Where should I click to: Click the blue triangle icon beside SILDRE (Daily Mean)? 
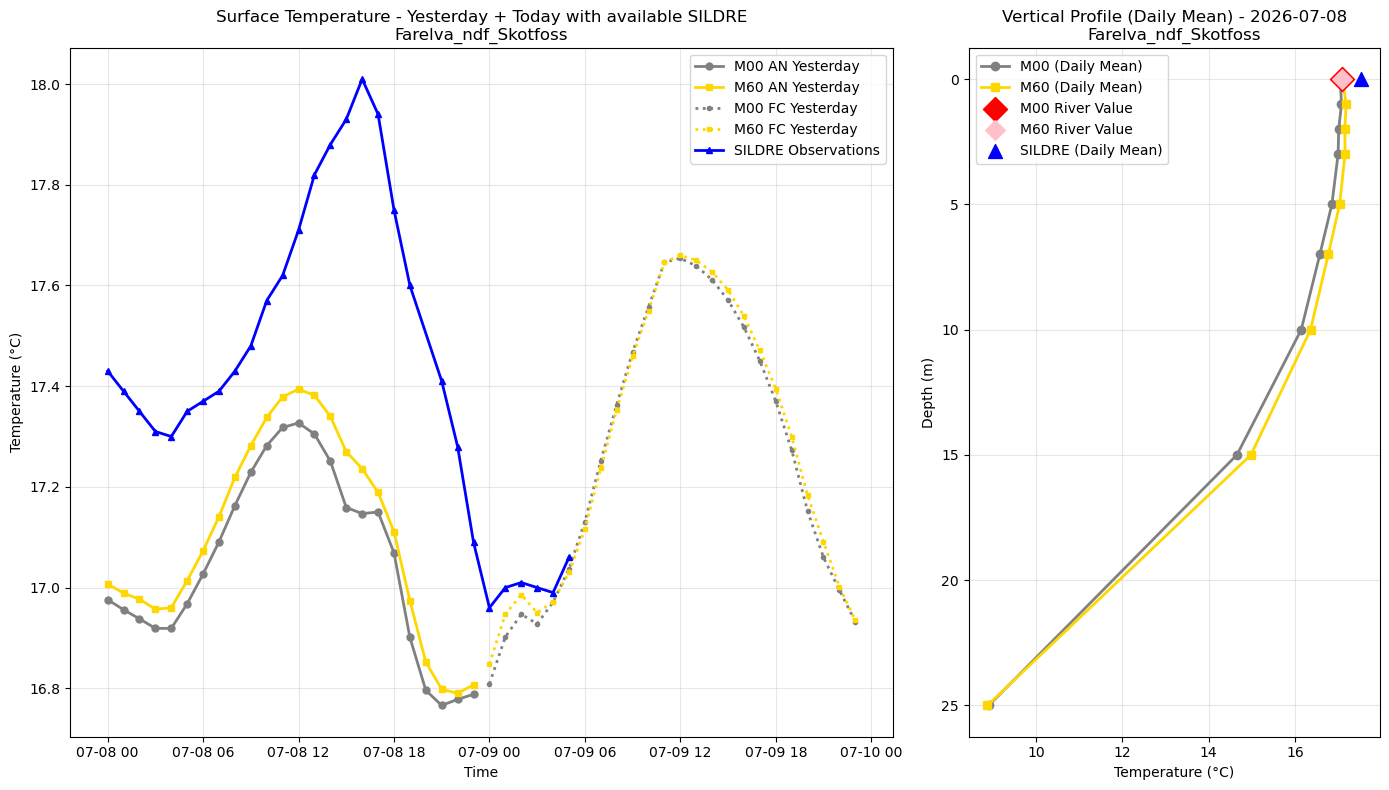pos(995,151)
